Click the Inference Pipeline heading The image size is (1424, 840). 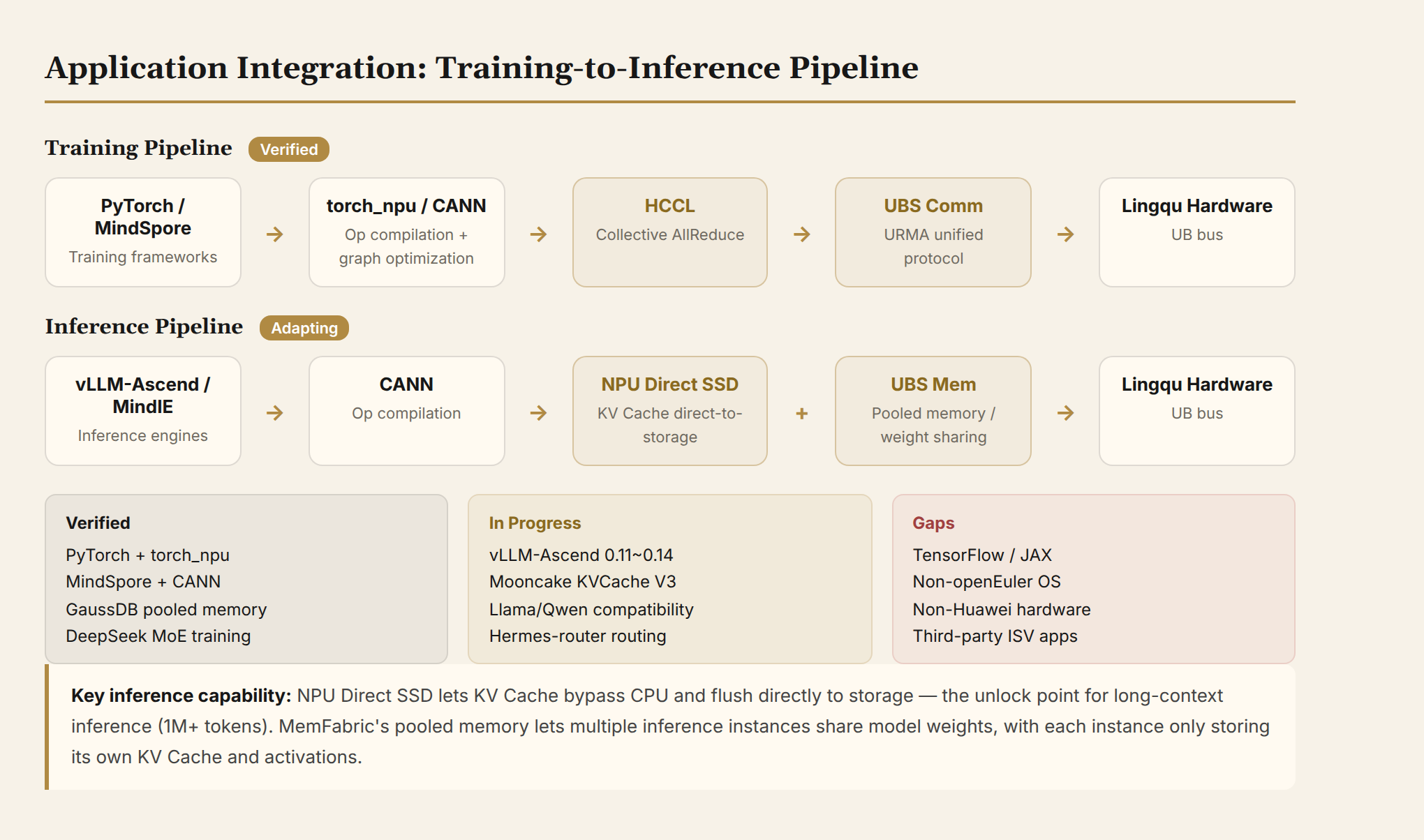(144, 327)
